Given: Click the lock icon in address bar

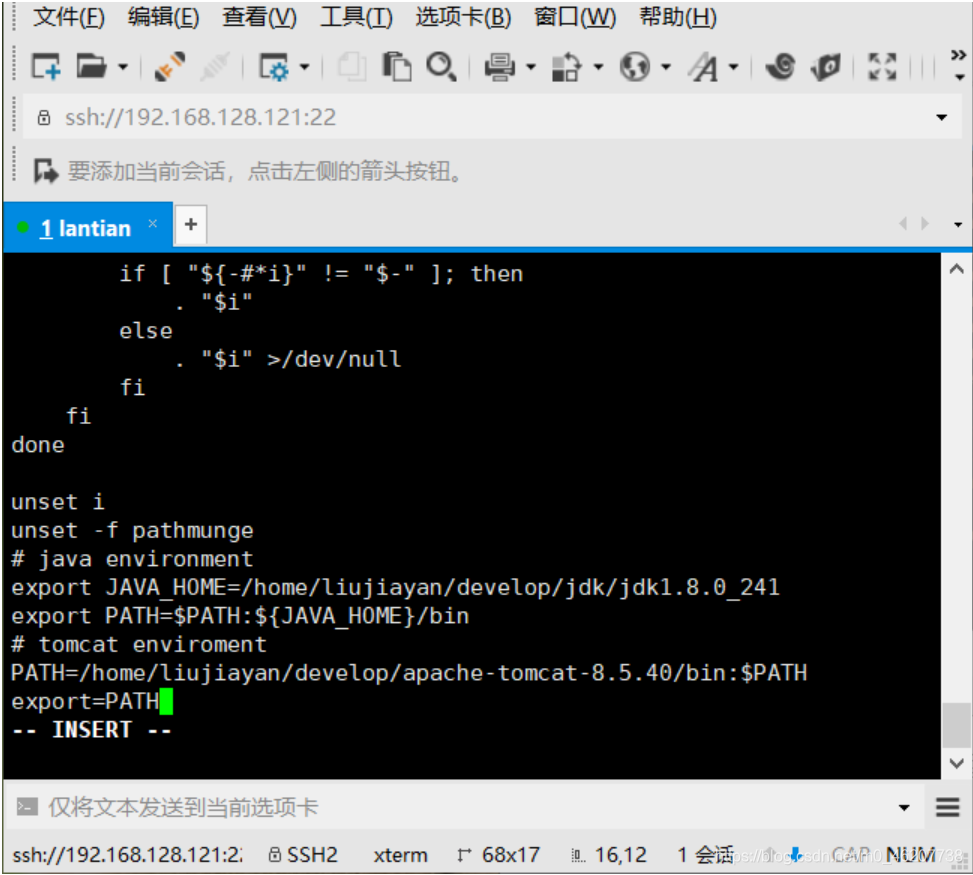Looking at the screenshot, I should point(43,117).
